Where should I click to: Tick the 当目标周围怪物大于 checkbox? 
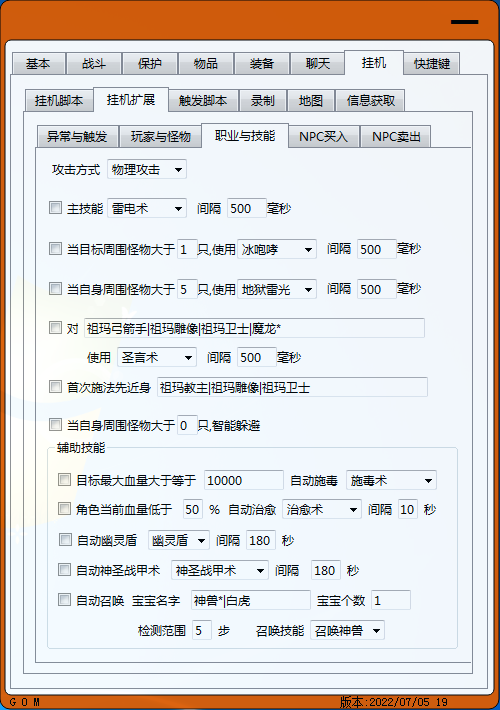(x=55, y=249)
